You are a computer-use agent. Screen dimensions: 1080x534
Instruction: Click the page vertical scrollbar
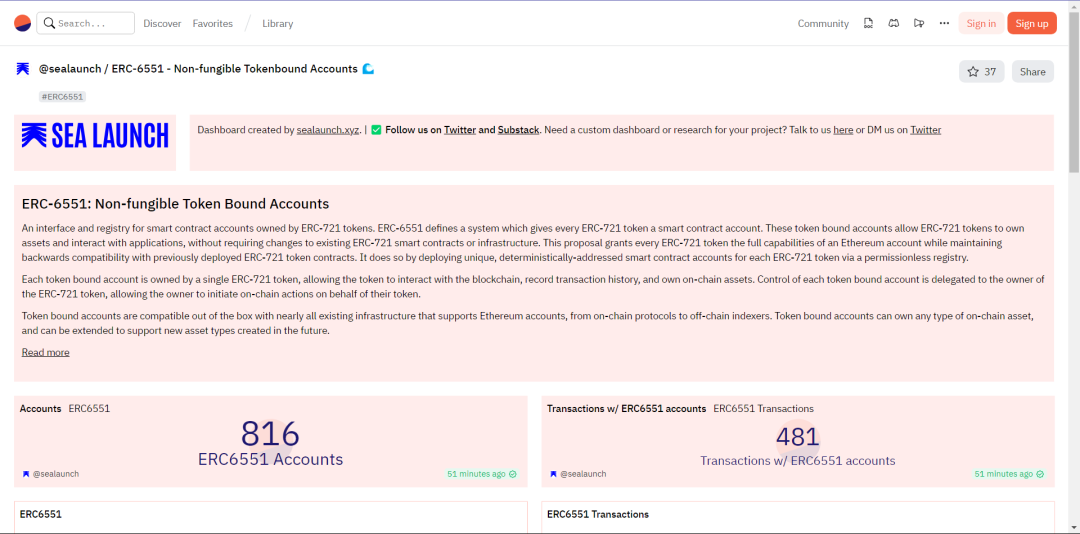coord(1074,267)
